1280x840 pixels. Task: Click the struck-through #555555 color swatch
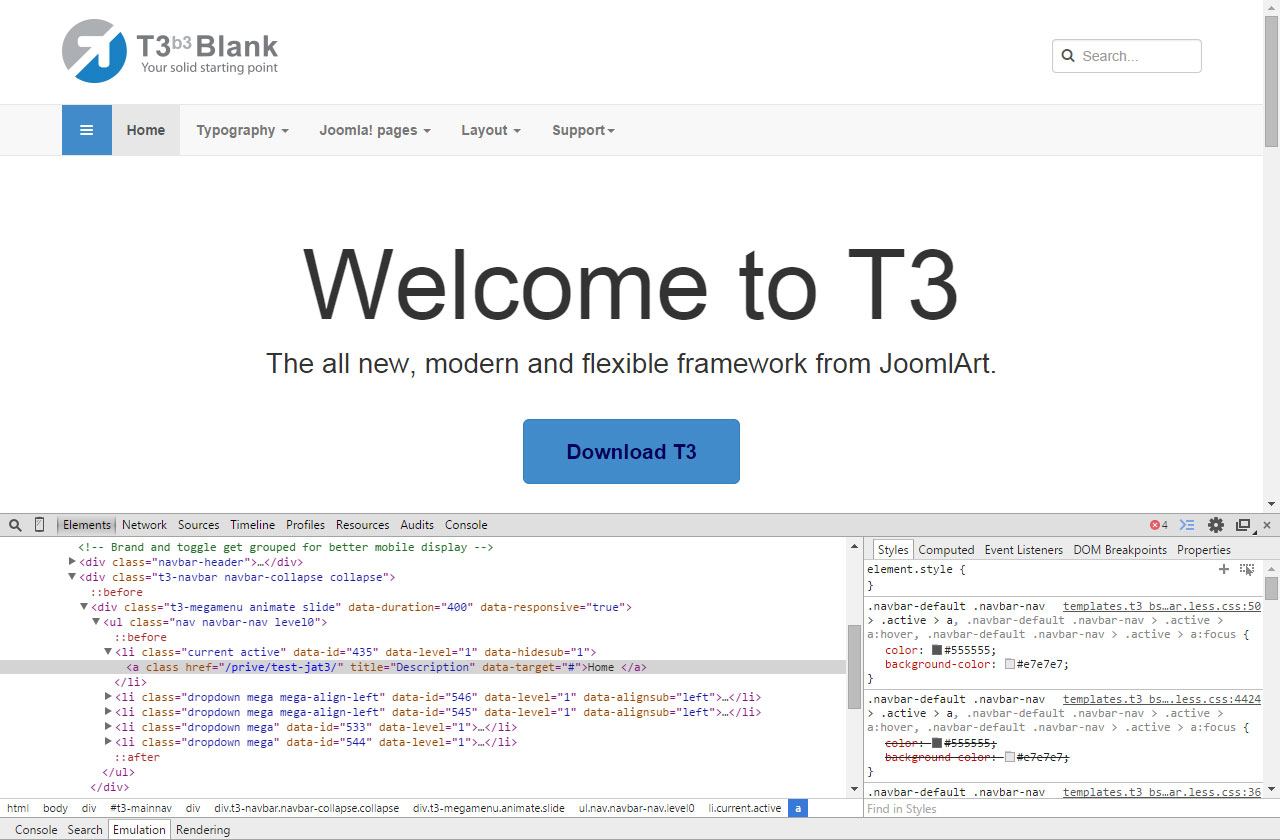937,743
